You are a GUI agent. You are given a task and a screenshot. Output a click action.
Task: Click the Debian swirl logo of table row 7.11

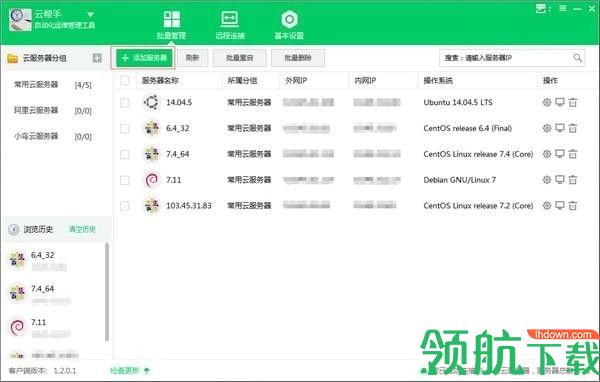click(x=152, y=180)
